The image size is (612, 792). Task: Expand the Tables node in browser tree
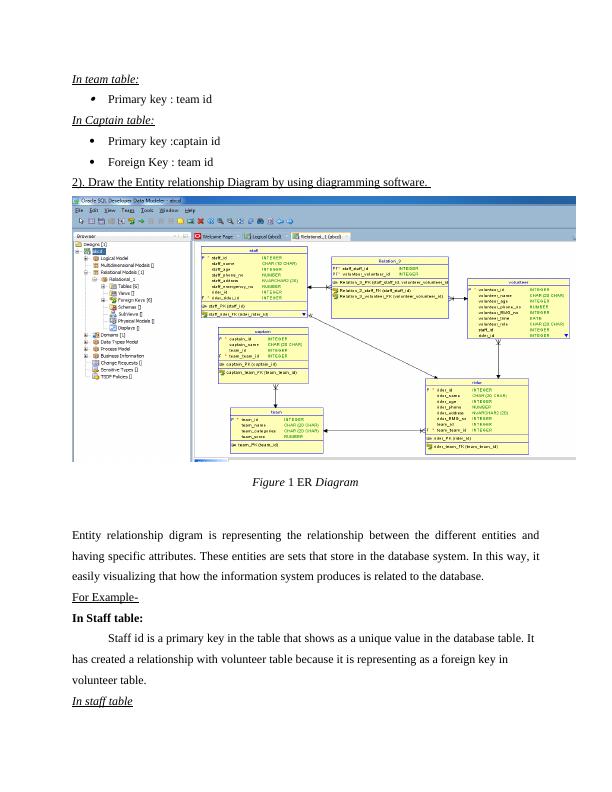point(102,286)
